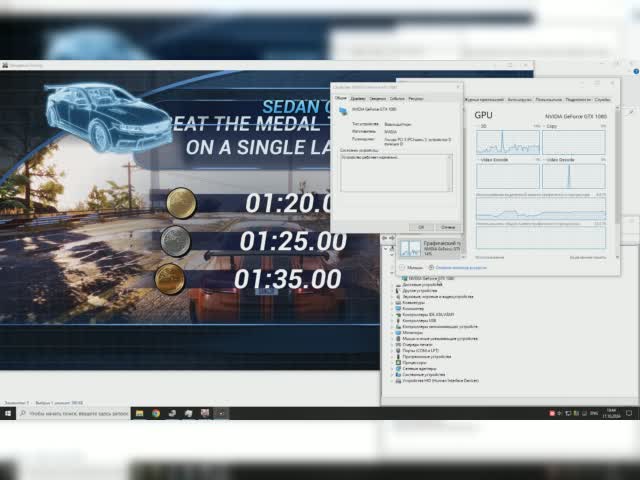Open the Copy graph engine dropdown
Image resolution: width=640 pixels, height=480 pixels.
550,126
